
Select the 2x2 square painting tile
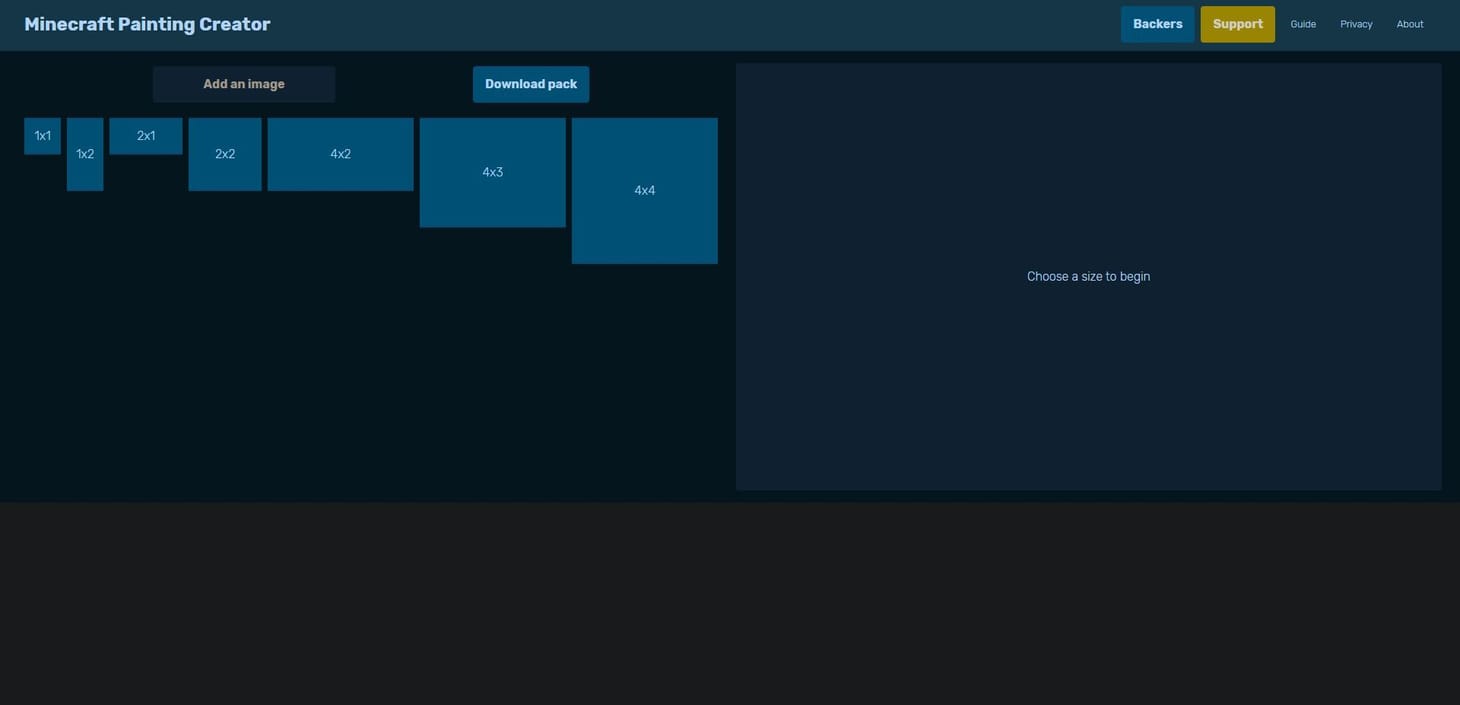pos(225,154)
